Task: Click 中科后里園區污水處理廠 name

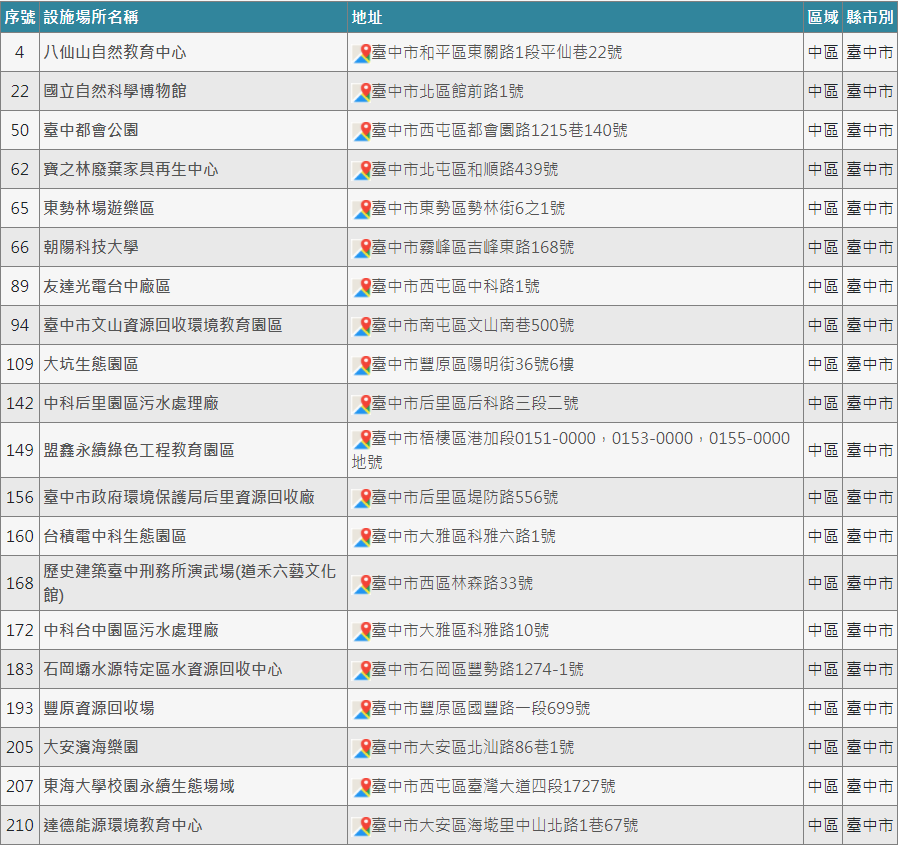Action: click(x=131, y=403)
